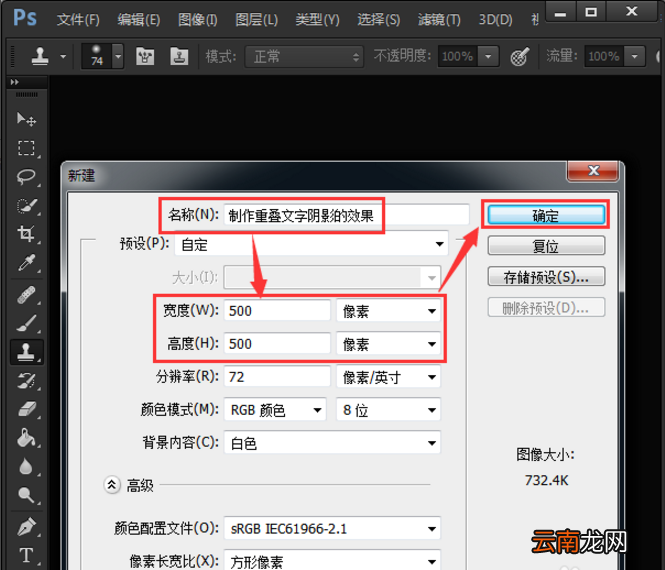Screen dimensions: 665x570
Task: Minimize the Photoshop window
Action: 560,11
